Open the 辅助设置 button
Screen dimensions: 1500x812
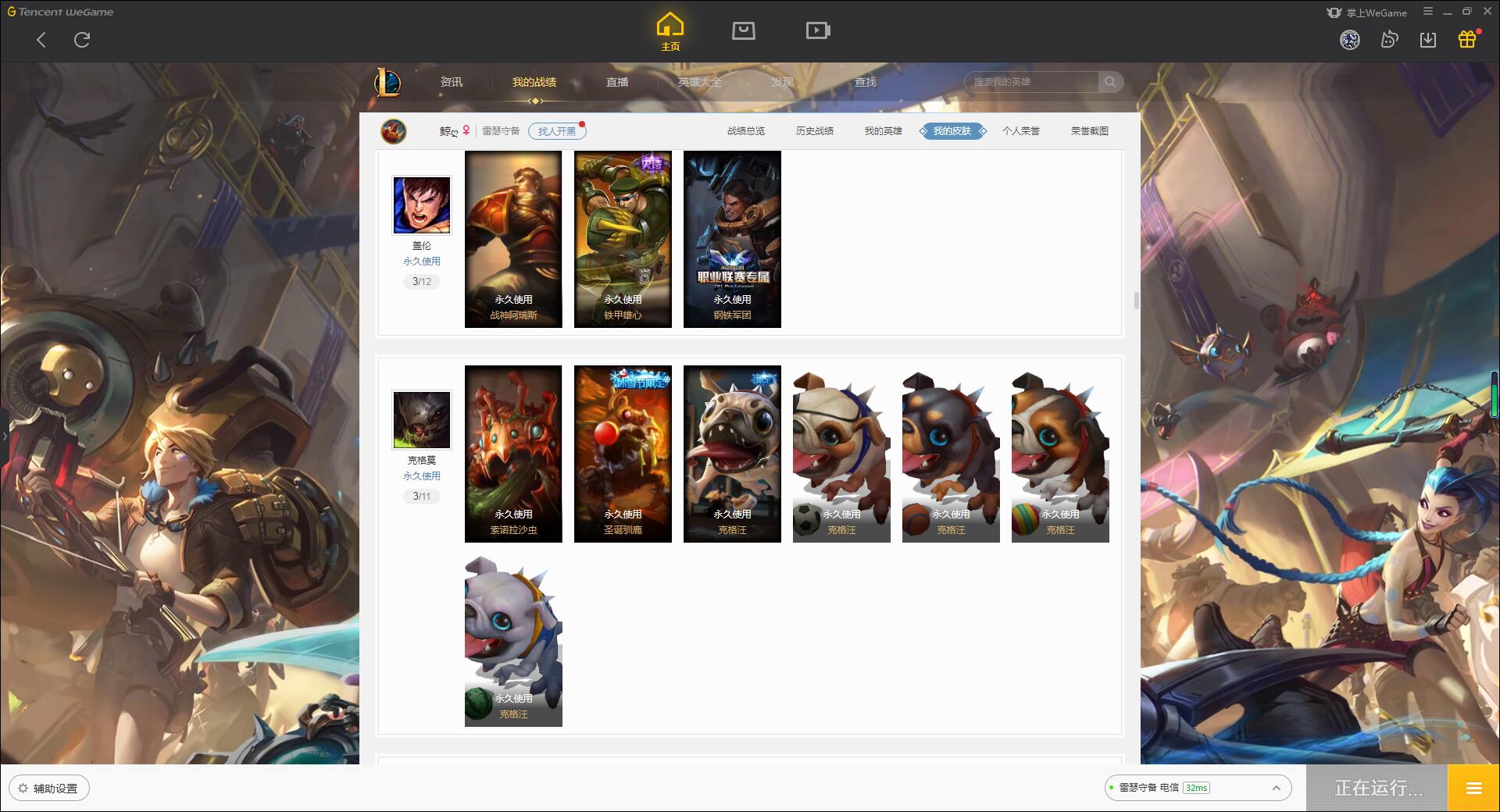pos(49,789)
